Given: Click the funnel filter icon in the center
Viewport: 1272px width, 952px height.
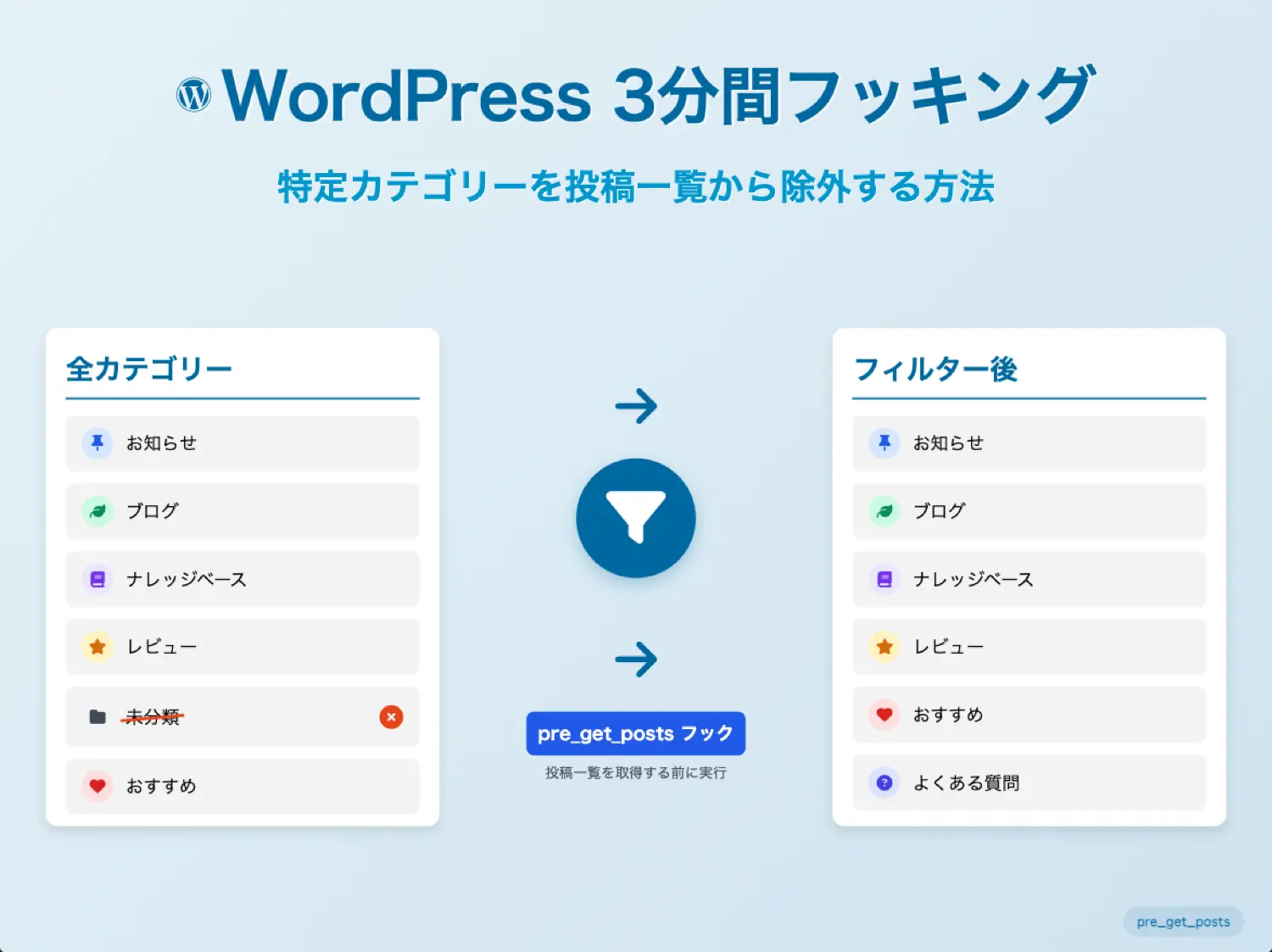Looking at the screenshot, I should tap(636, 516).
